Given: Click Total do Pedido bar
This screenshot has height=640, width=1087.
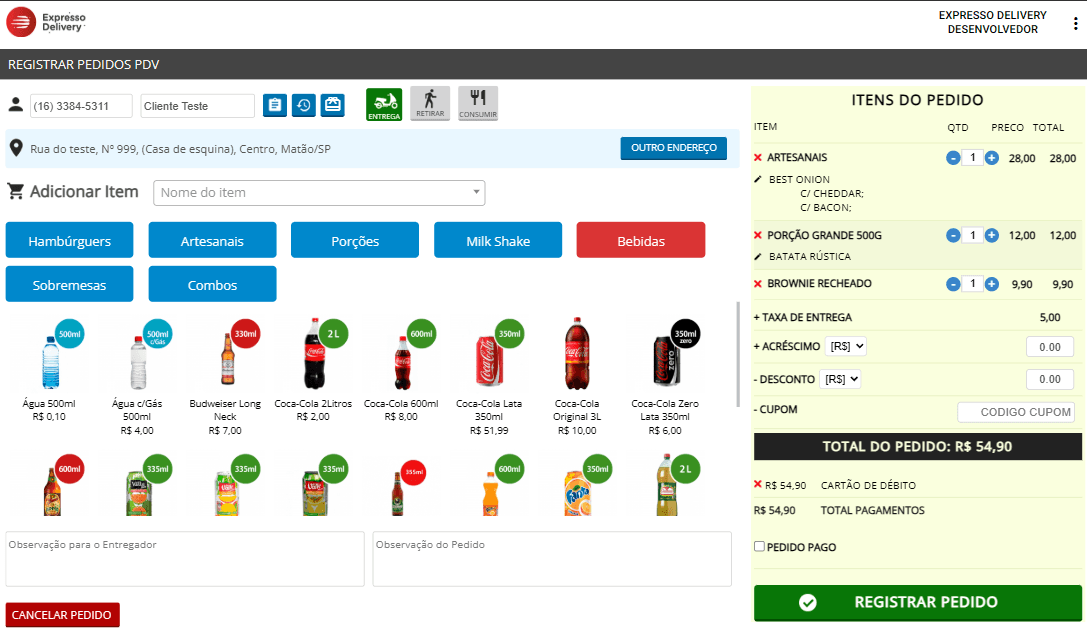Looking at the screenshot, I should pyautogui.click(x=918, y=447).
